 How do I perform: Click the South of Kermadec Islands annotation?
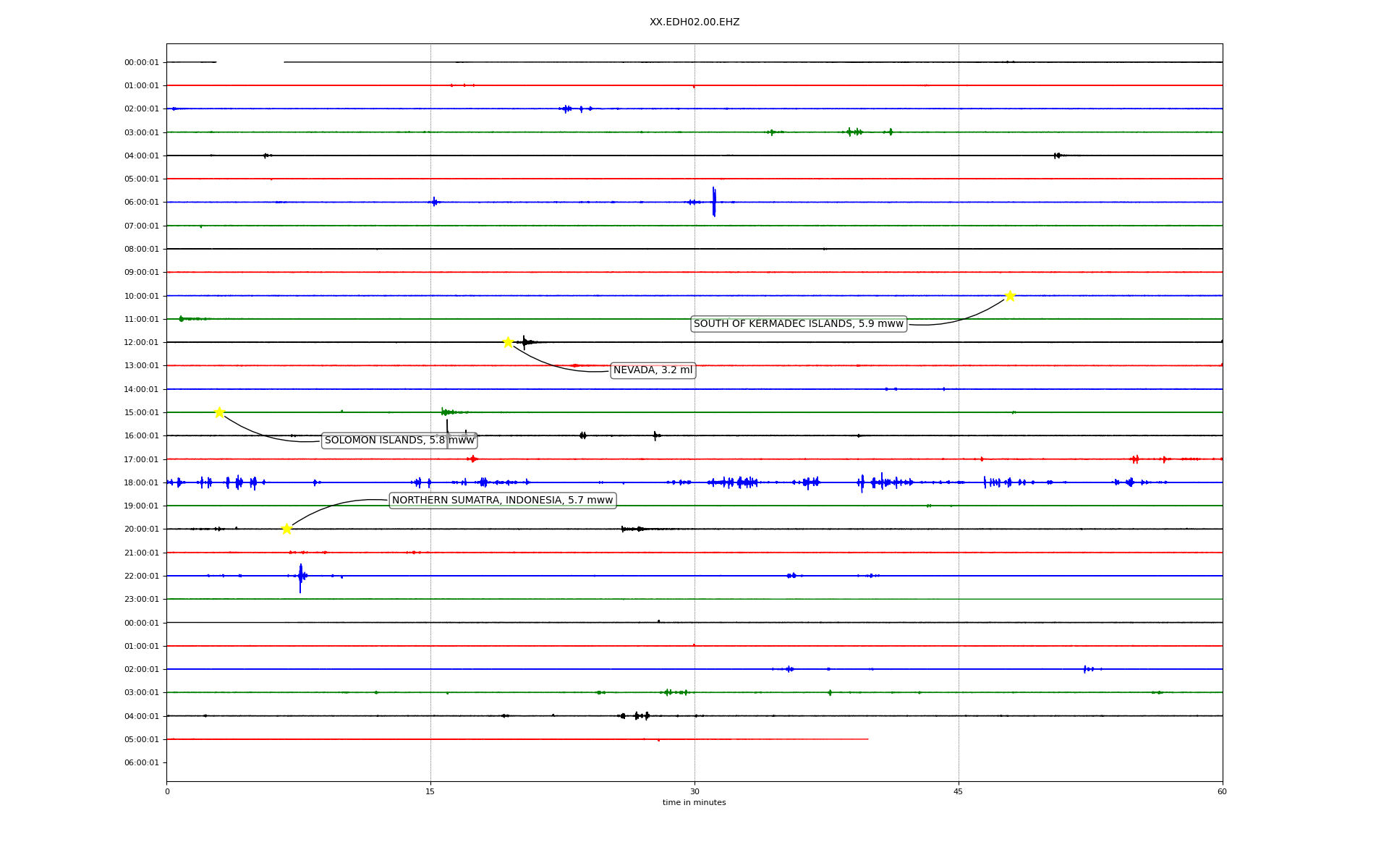tap(798, 324)
